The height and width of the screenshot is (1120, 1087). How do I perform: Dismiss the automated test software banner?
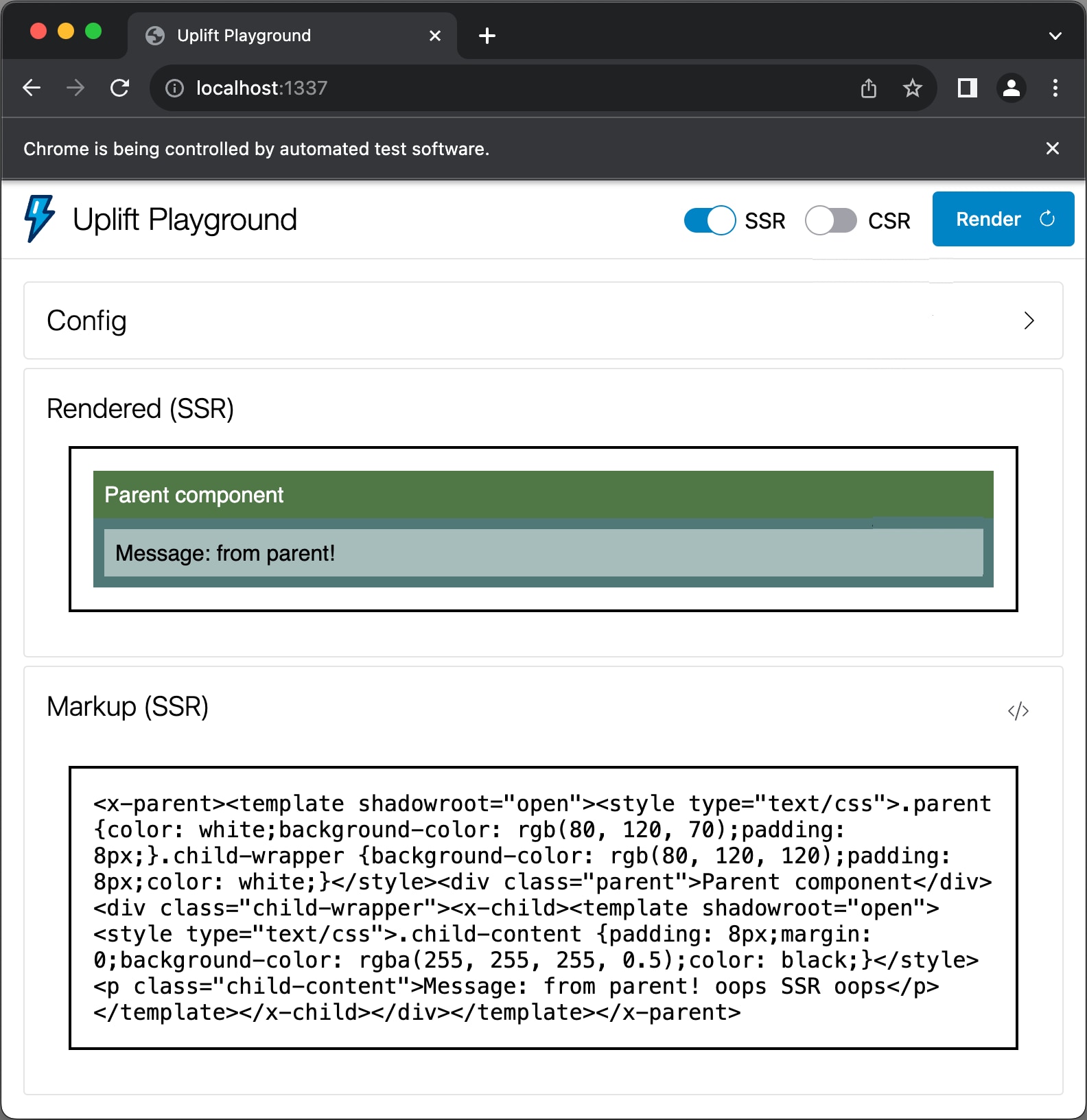click(x=1053, y=148)
